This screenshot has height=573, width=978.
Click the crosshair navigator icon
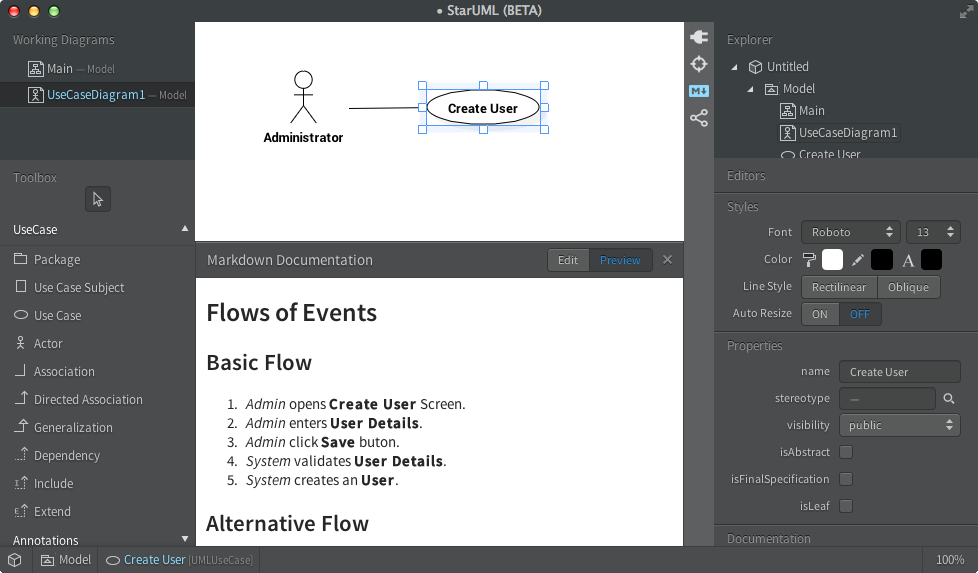699,64
